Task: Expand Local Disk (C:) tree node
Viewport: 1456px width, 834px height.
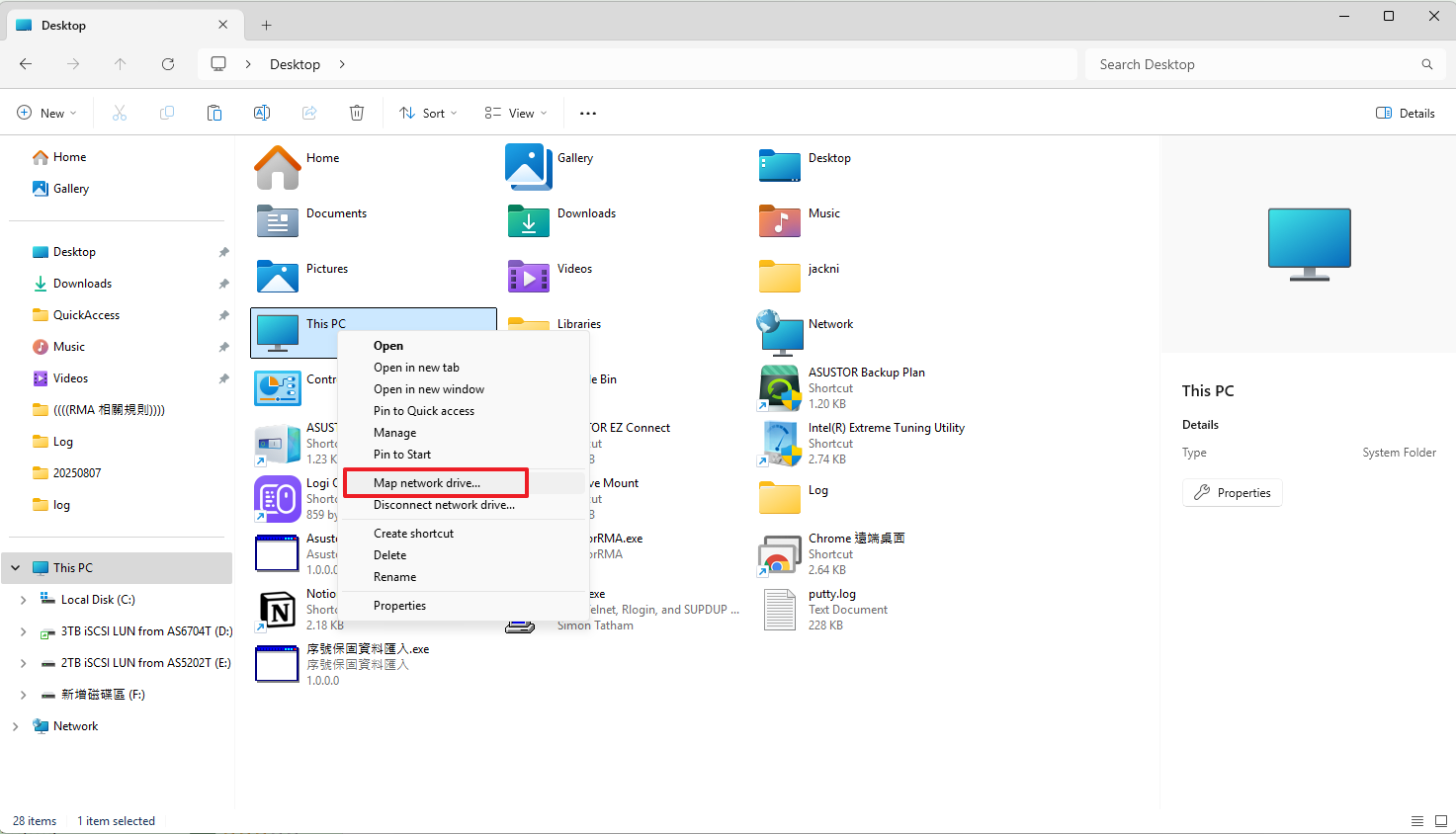Action: point(23,600)
